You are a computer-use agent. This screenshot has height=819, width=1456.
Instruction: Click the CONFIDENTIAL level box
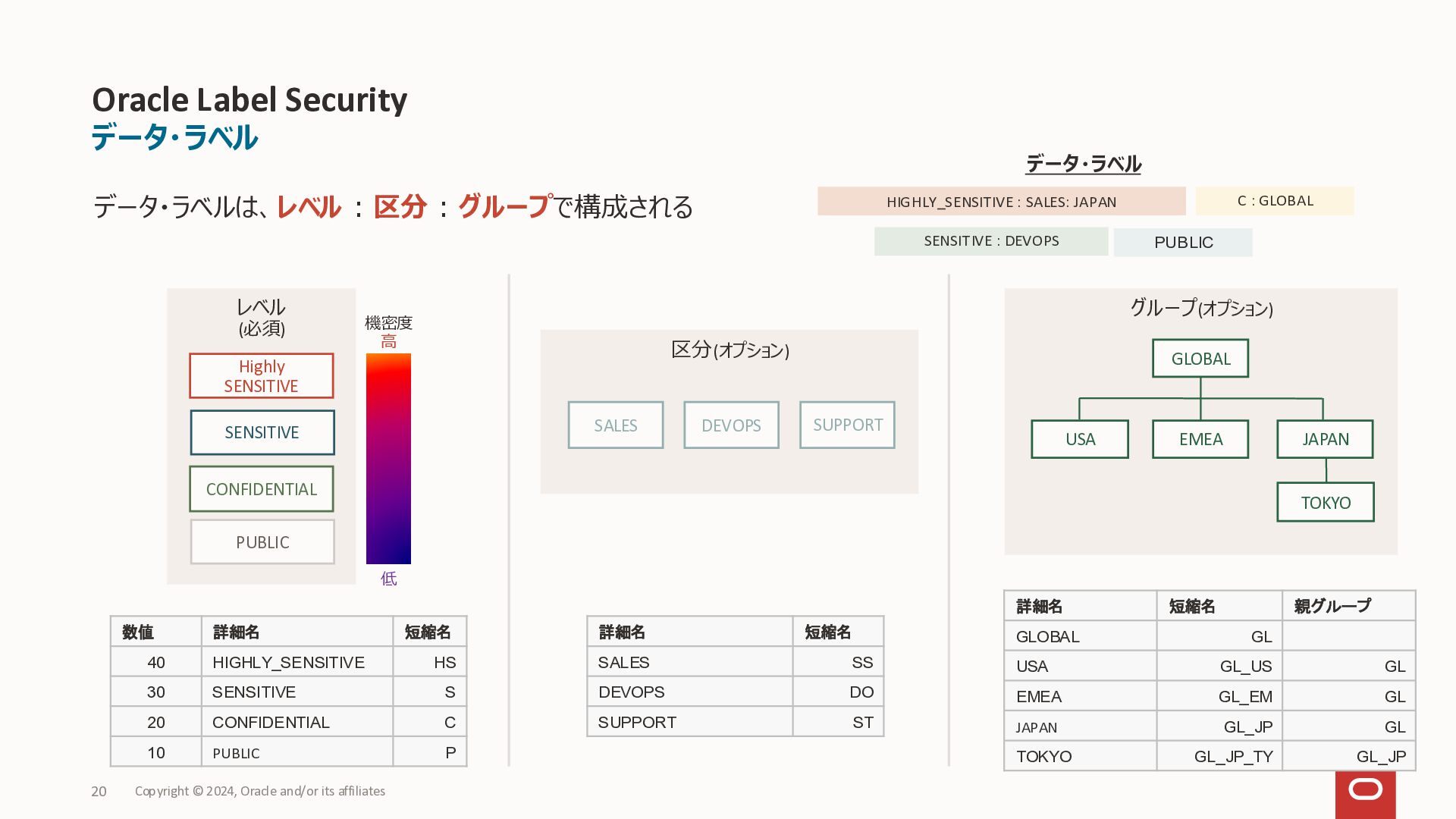tap(262, 489)
